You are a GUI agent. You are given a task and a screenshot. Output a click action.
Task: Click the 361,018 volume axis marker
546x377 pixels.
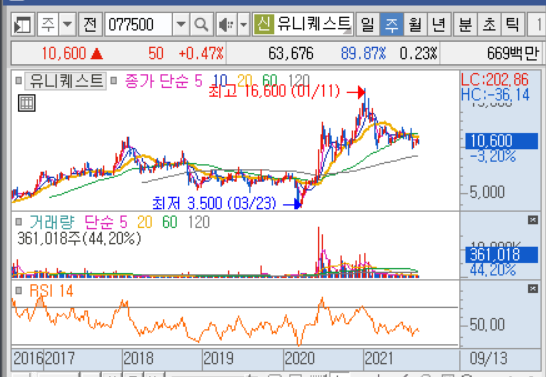tap(501, 254)
